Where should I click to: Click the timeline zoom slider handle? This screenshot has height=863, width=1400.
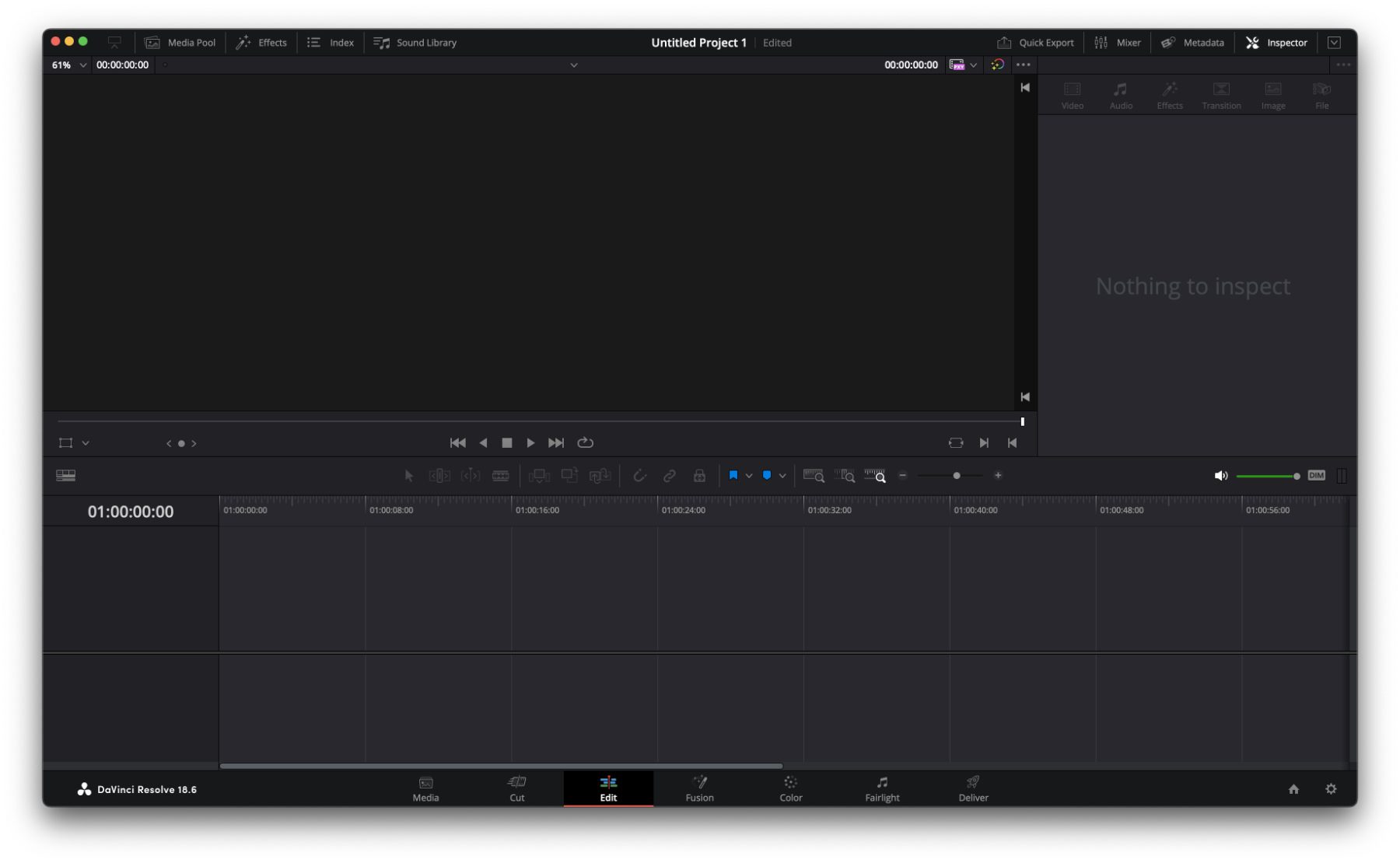(957, 476)
